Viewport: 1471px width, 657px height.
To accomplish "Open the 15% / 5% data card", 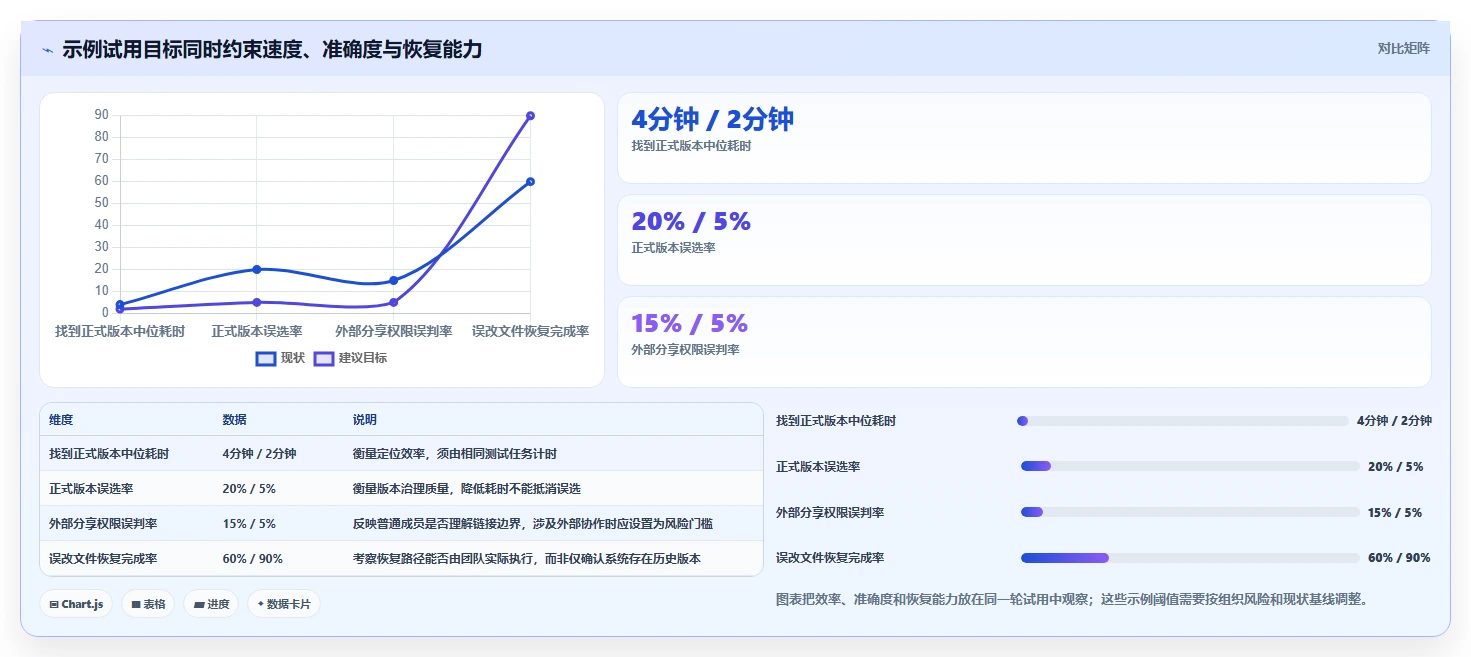I will click(1024, 342).
